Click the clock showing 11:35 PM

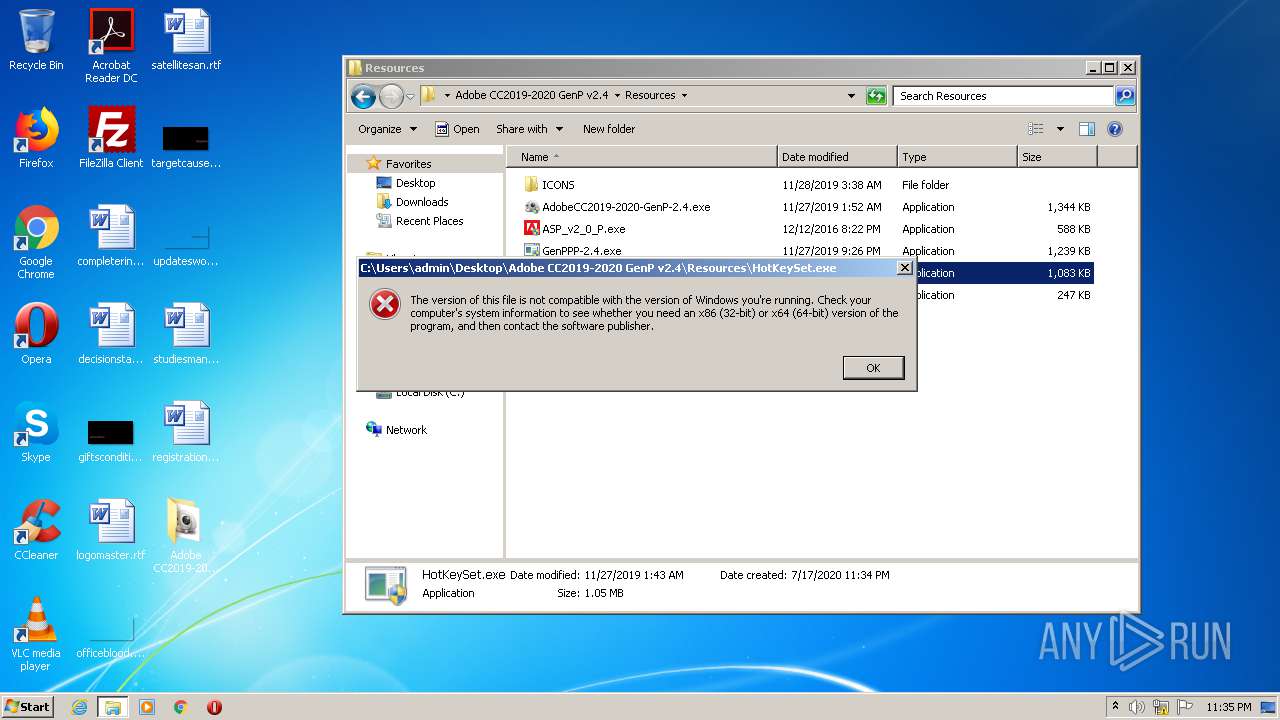coord(1228,707)
